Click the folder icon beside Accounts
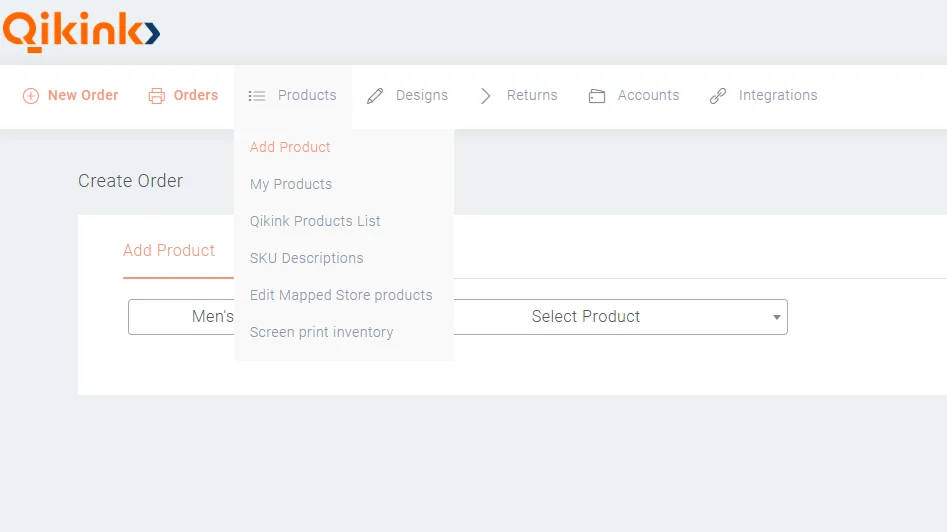947x532 pixels. (597, 96)
